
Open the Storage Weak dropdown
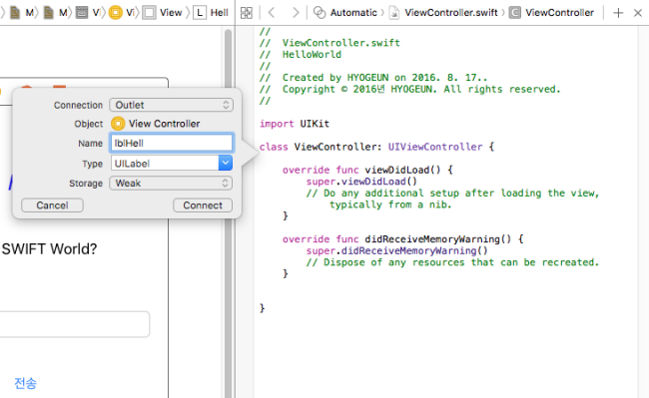tap(171, 183)
